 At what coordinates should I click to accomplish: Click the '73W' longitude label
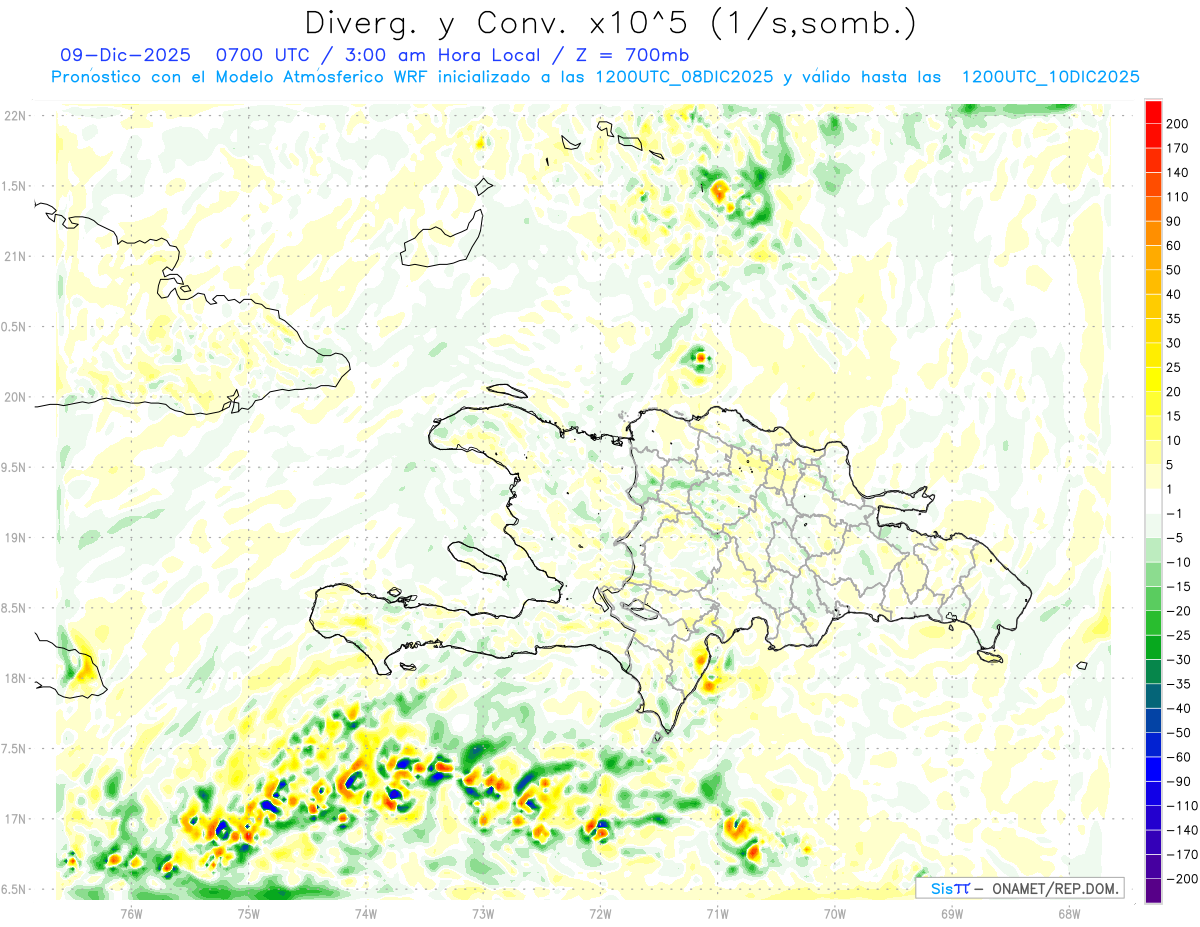tap(483, 912)
